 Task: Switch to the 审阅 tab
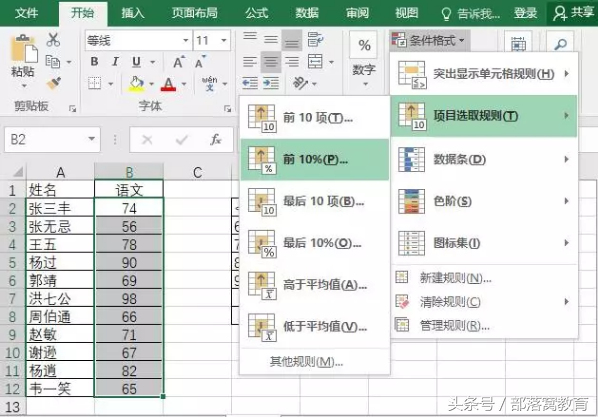(x=357, y=13)
